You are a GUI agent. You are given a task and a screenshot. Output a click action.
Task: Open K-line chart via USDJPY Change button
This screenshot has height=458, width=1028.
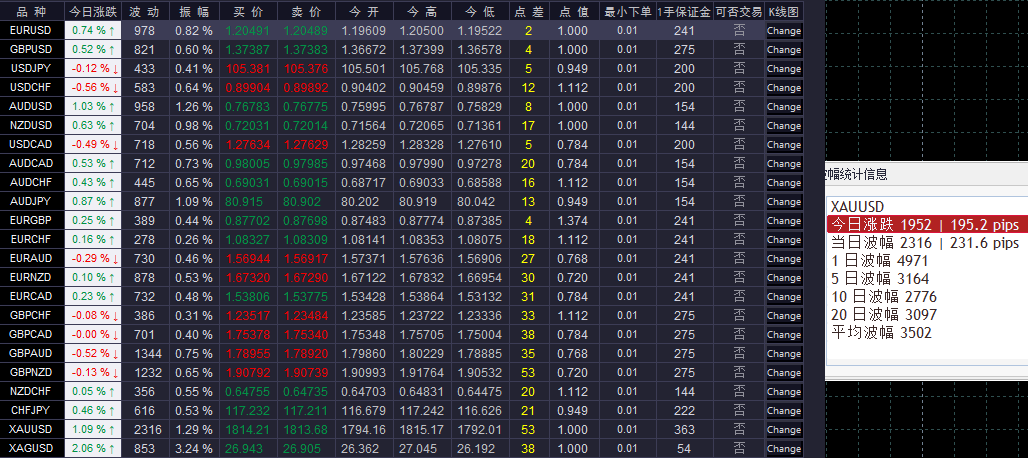click(784, 68)
